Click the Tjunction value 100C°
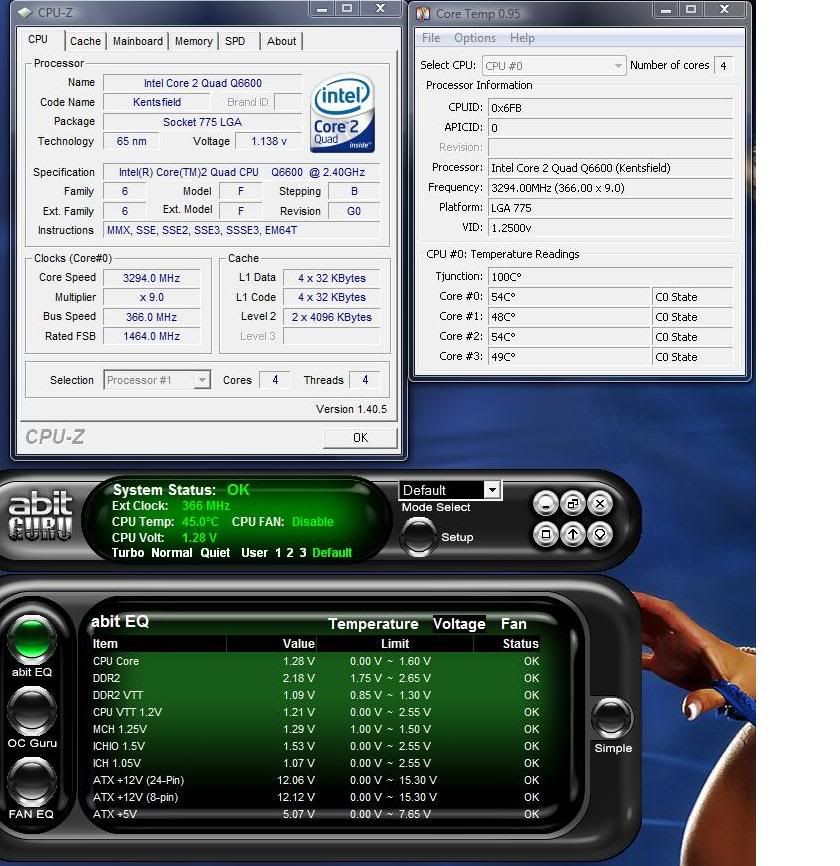The image size is (840, 866). click(610, 276)
